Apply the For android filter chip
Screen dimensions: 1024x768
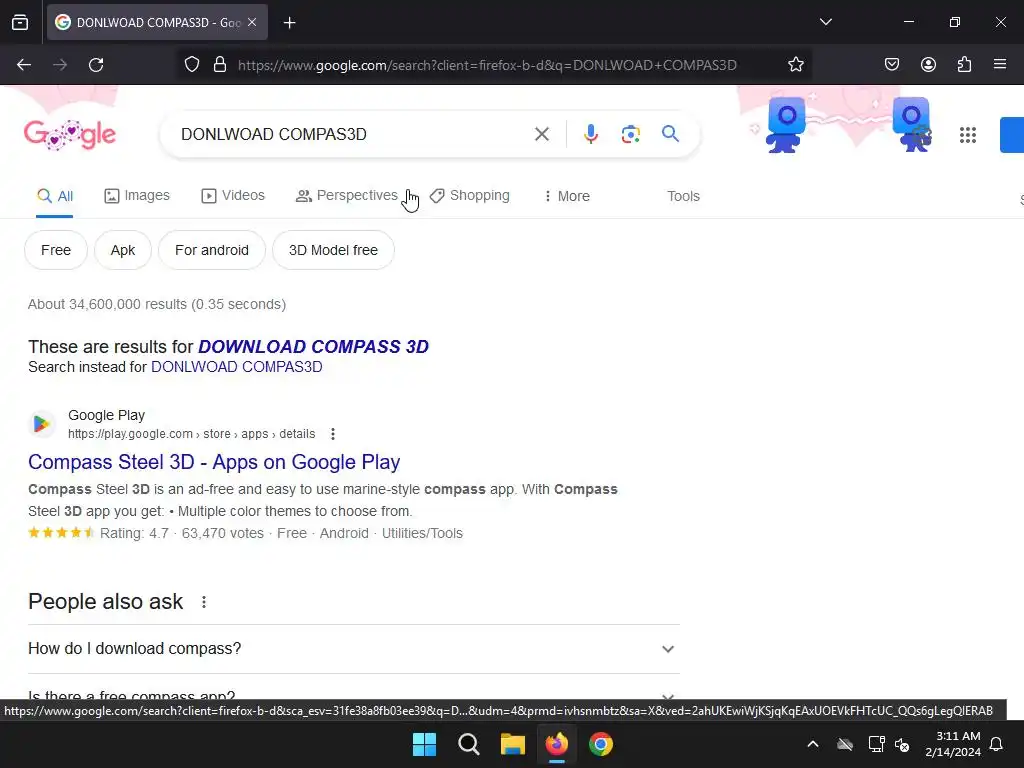(212, 250)
